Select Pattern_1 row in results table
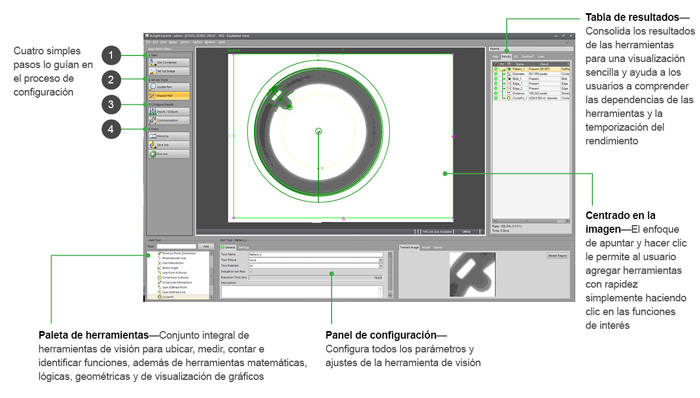 tap(531, 69)
